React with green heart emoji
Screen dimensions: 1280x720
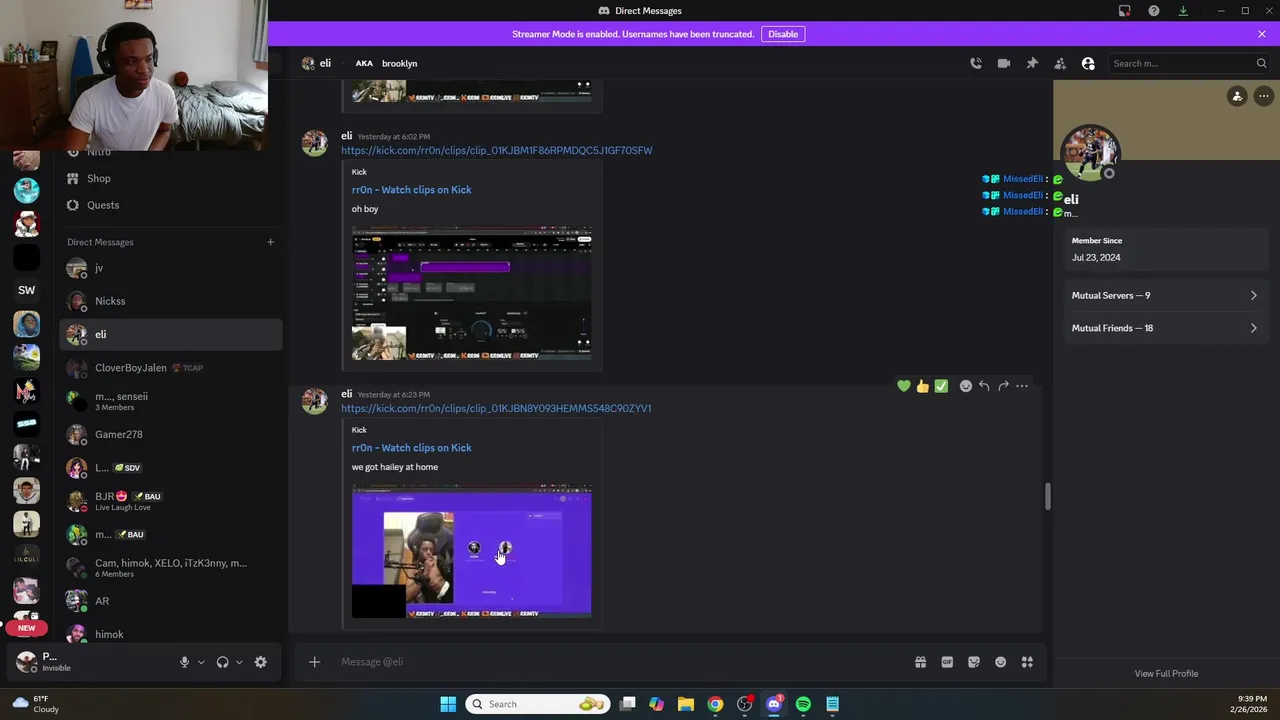coord(904,386)
